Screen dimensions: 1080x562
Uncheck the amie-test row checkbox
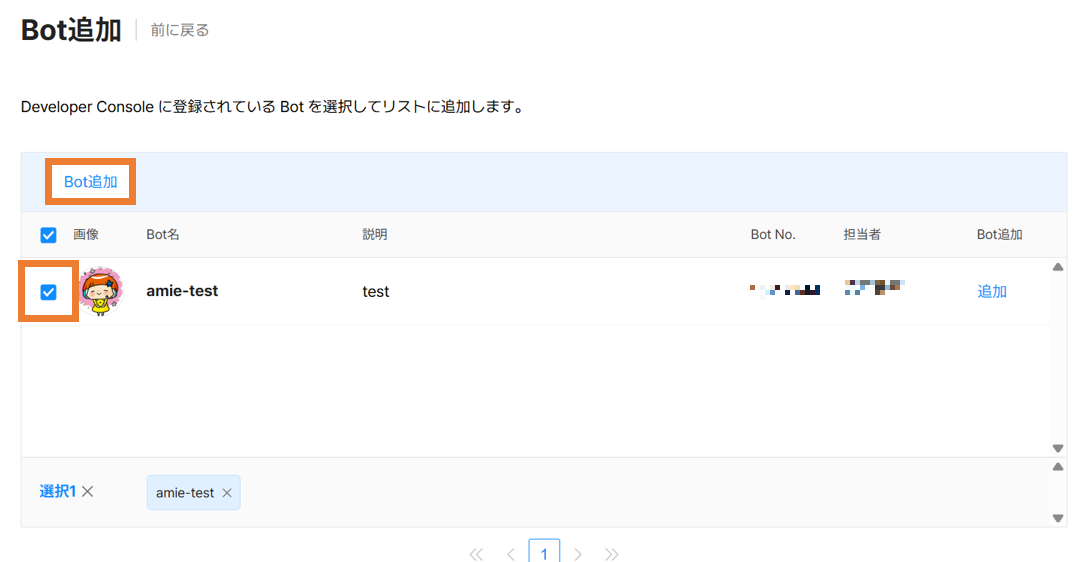pos(48,292)
